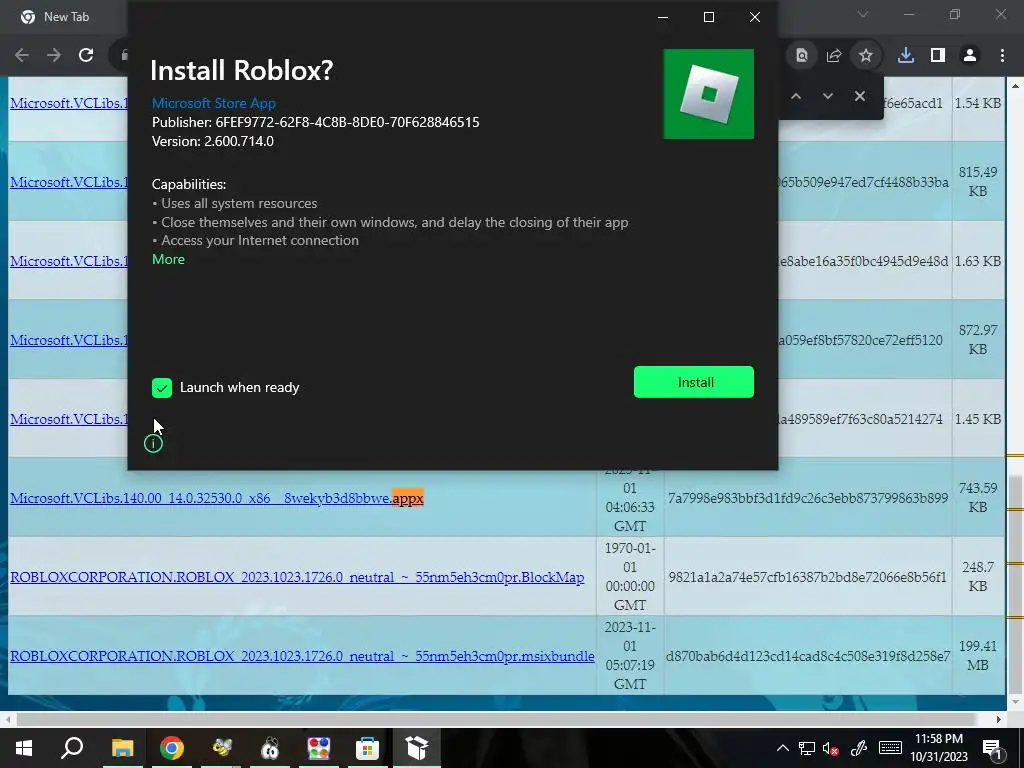Go to previous find result
This screenshot has height=768, width=1024.
pos(796,96)
